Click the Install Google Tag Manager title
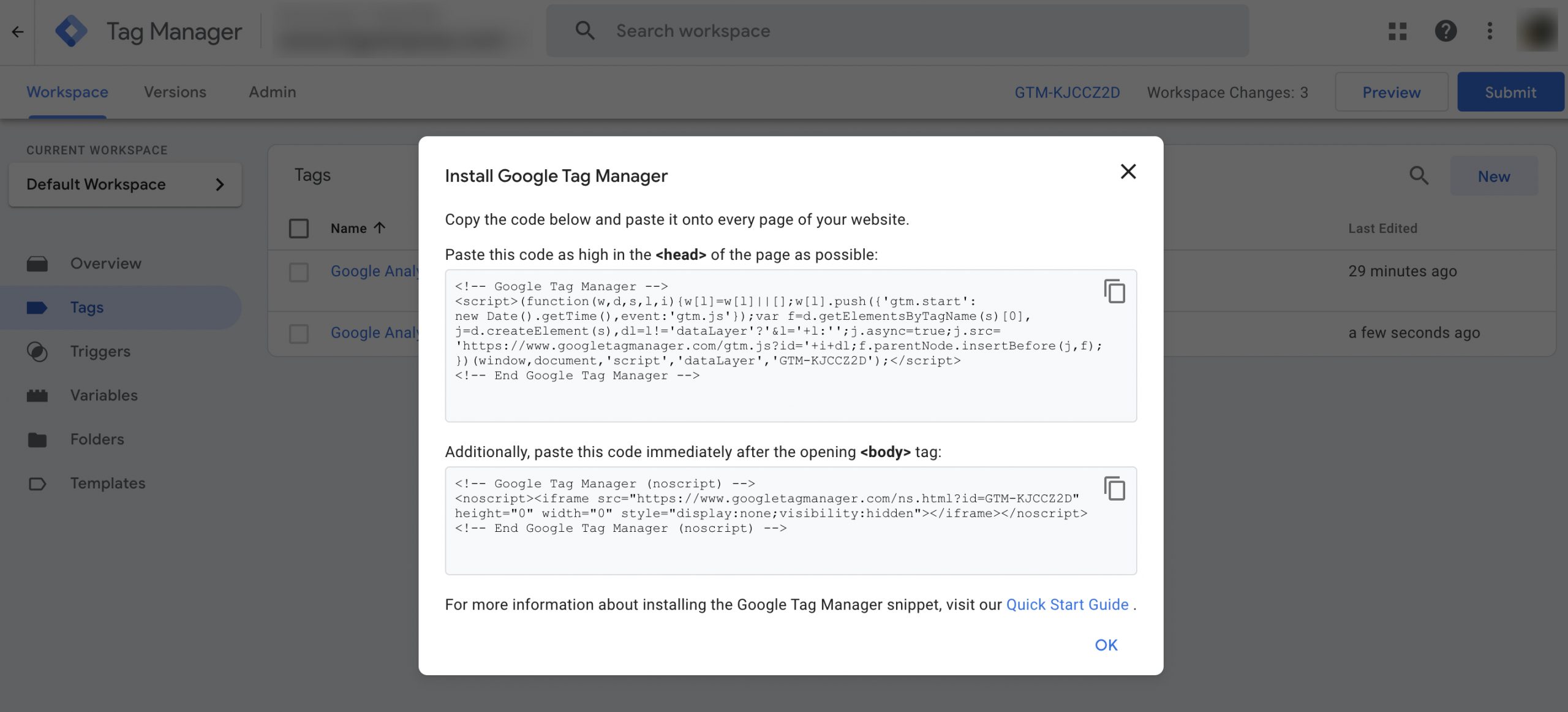The height and width of the screenshot is (712, 1568). coord(556,176)
